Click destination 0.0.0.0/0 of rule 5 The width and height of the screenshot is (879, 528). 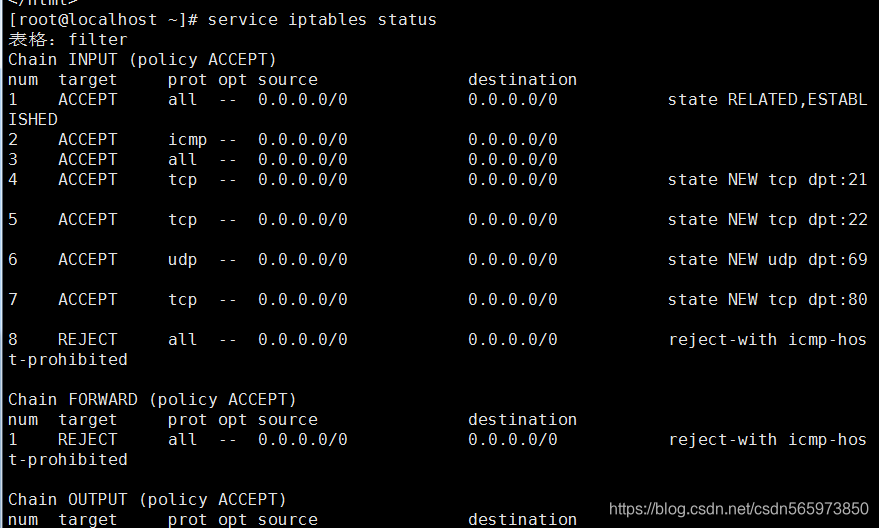[x=512, y=220]
